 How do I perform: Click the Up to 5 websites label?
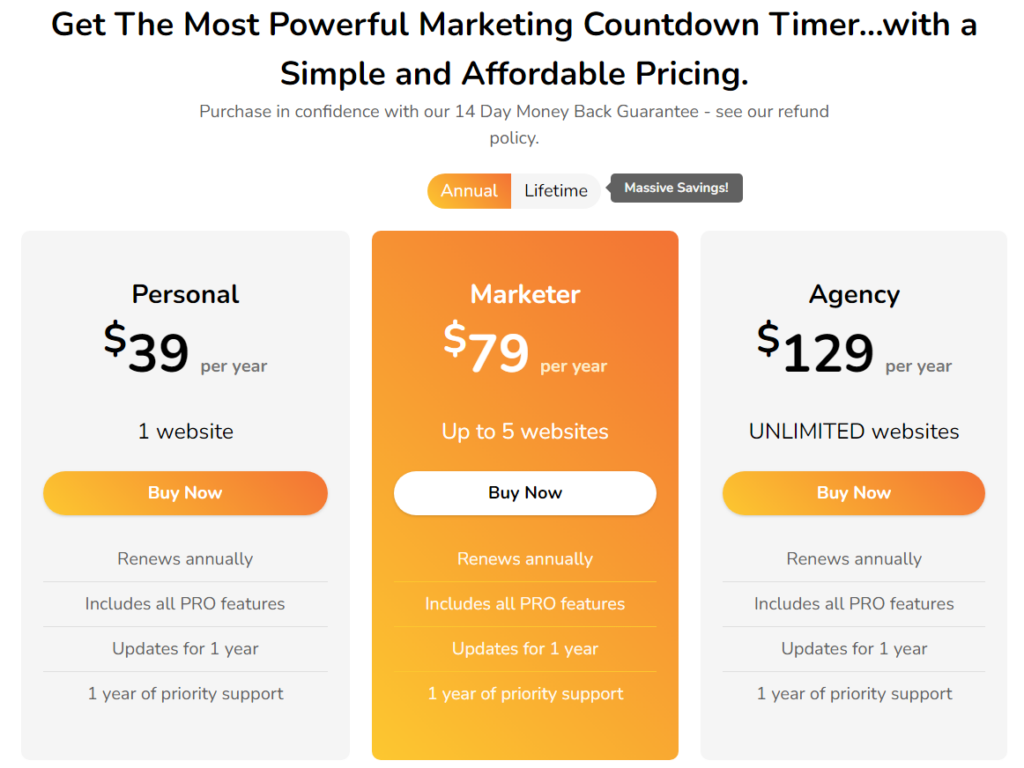click(x=525, y=431)
